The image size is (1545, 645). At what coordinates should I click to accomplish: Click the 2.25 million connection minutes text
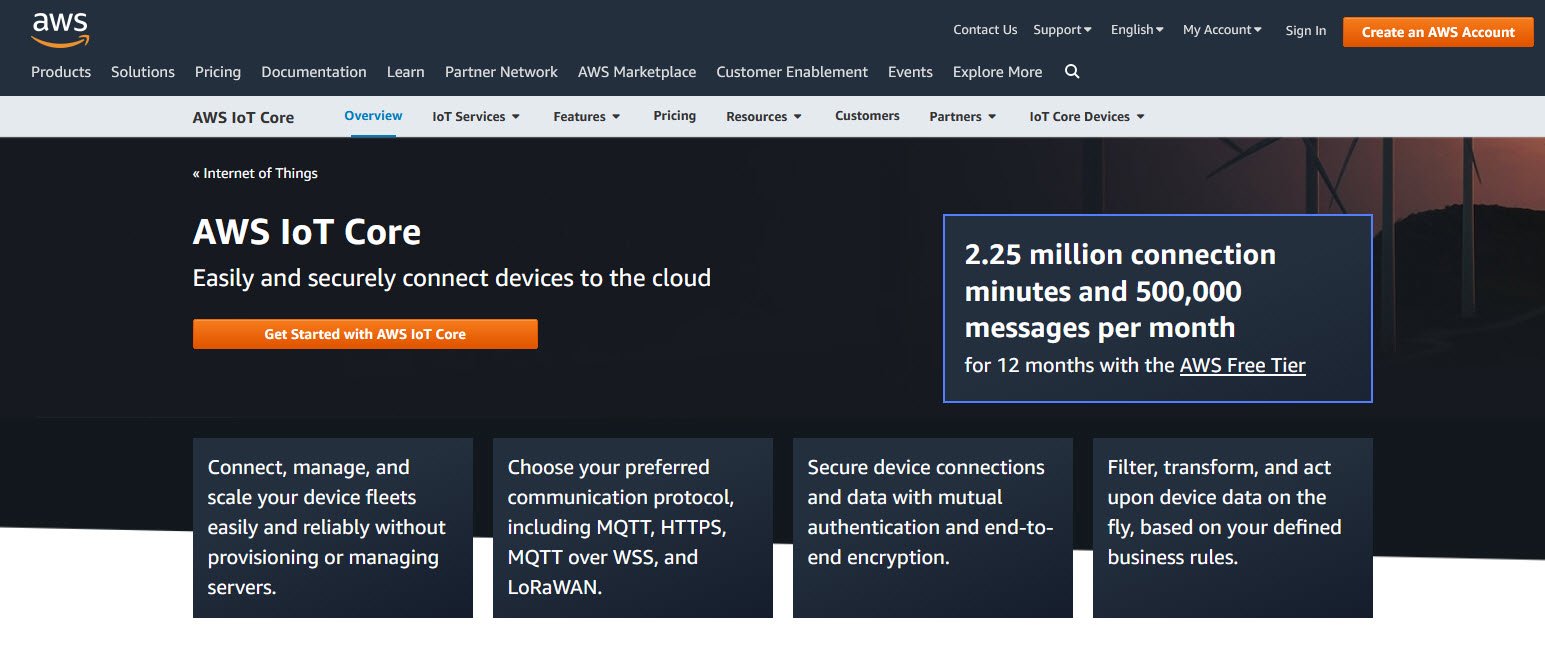[x=1120, y=291]
